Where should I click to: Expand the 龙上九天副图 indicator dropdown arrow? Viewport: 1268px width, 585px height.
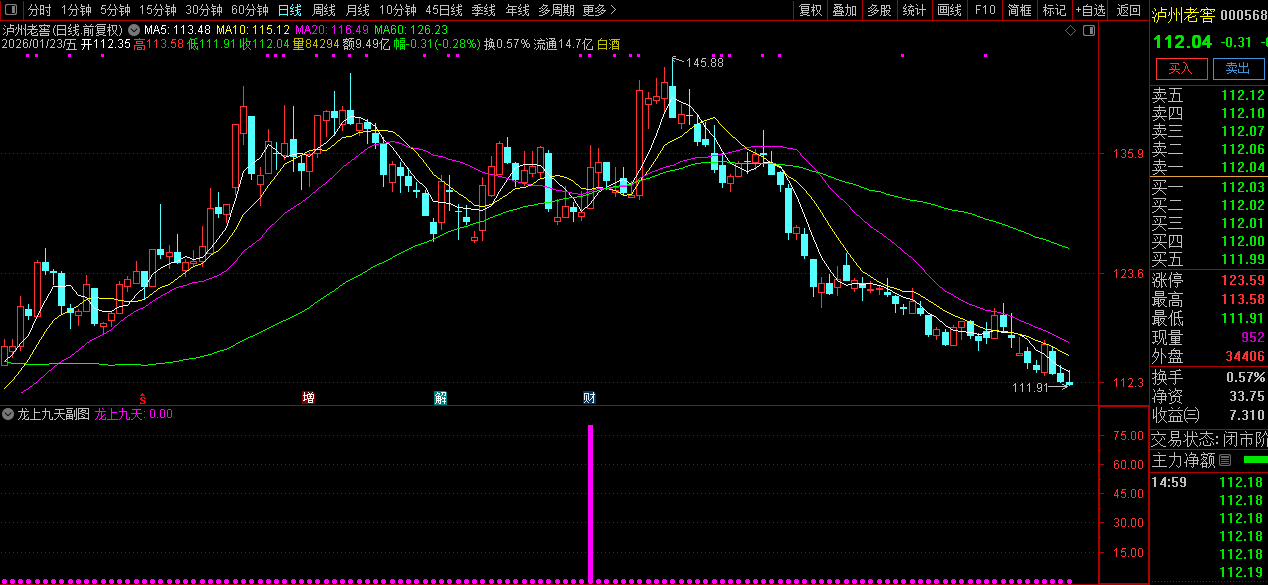pyautogui.click(x=9, y=413)
